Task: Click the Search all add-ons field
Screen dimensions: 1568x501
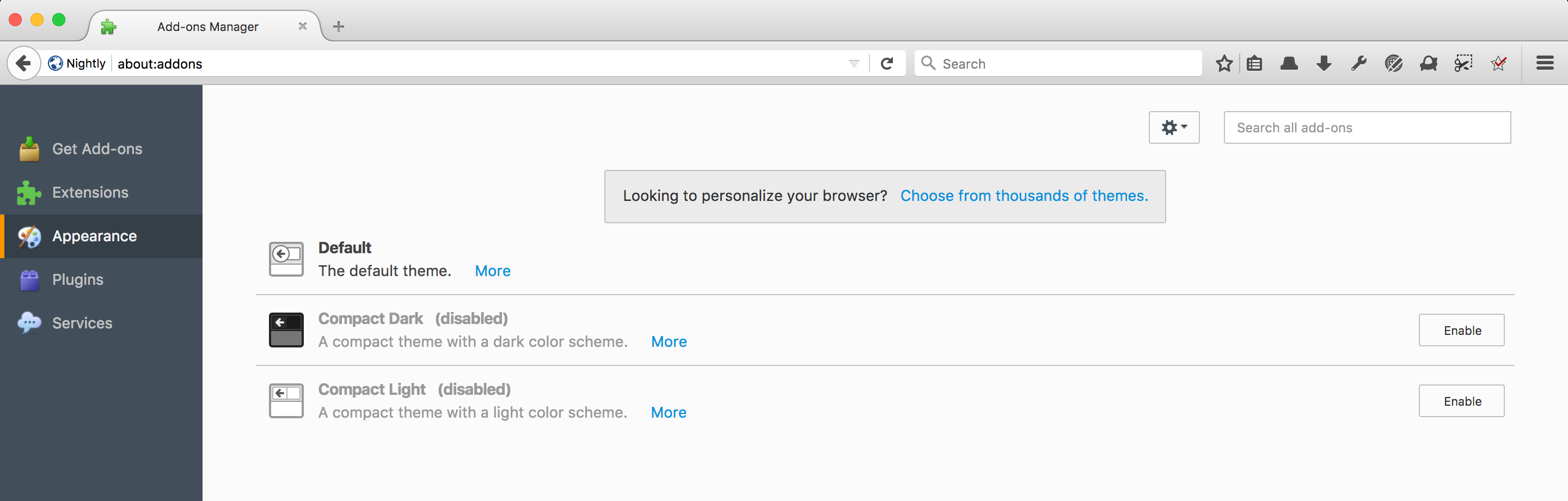Action: click(x=1367, y=127)
